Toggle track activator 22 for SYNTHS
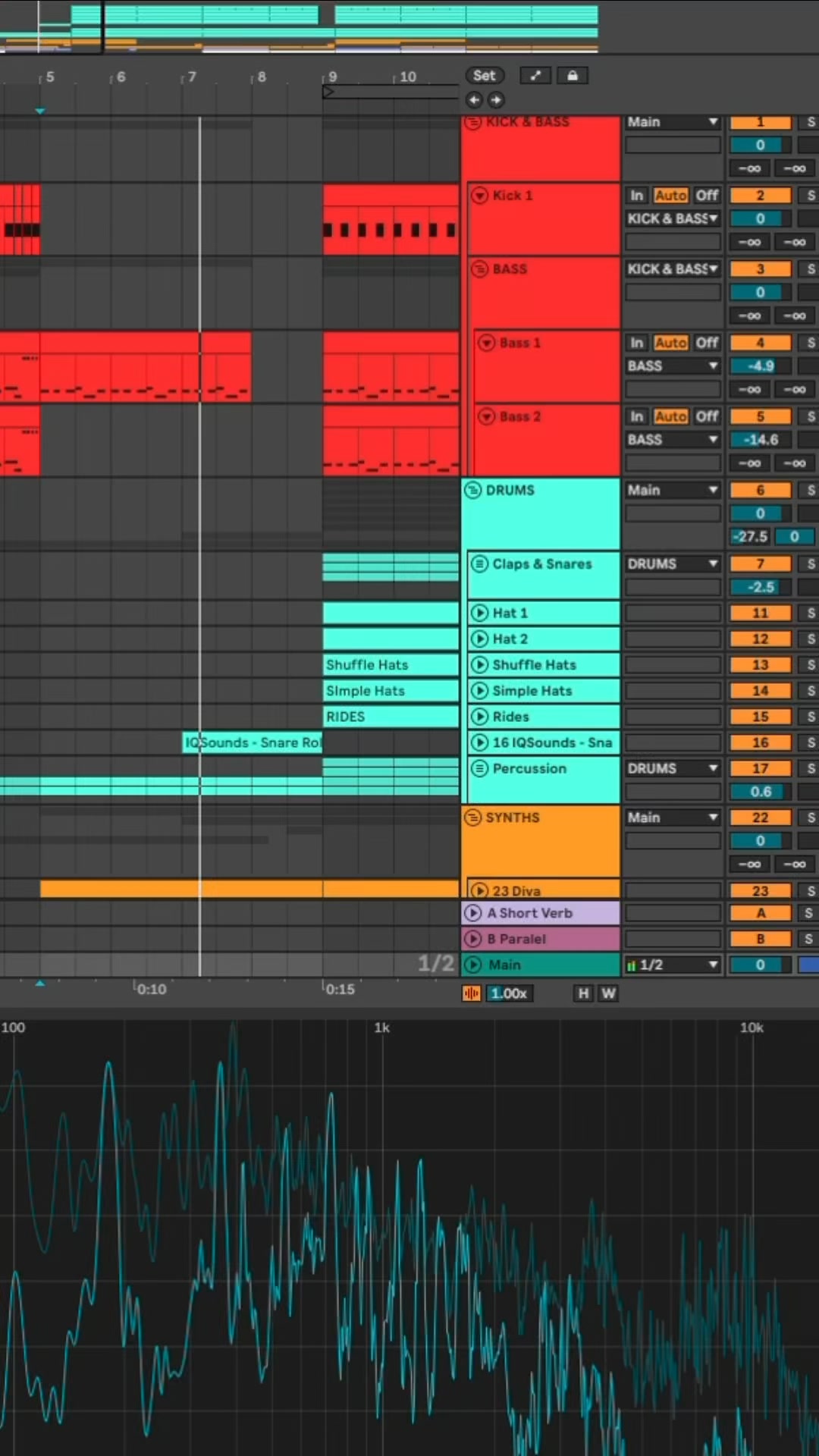 tap(760, 817)
